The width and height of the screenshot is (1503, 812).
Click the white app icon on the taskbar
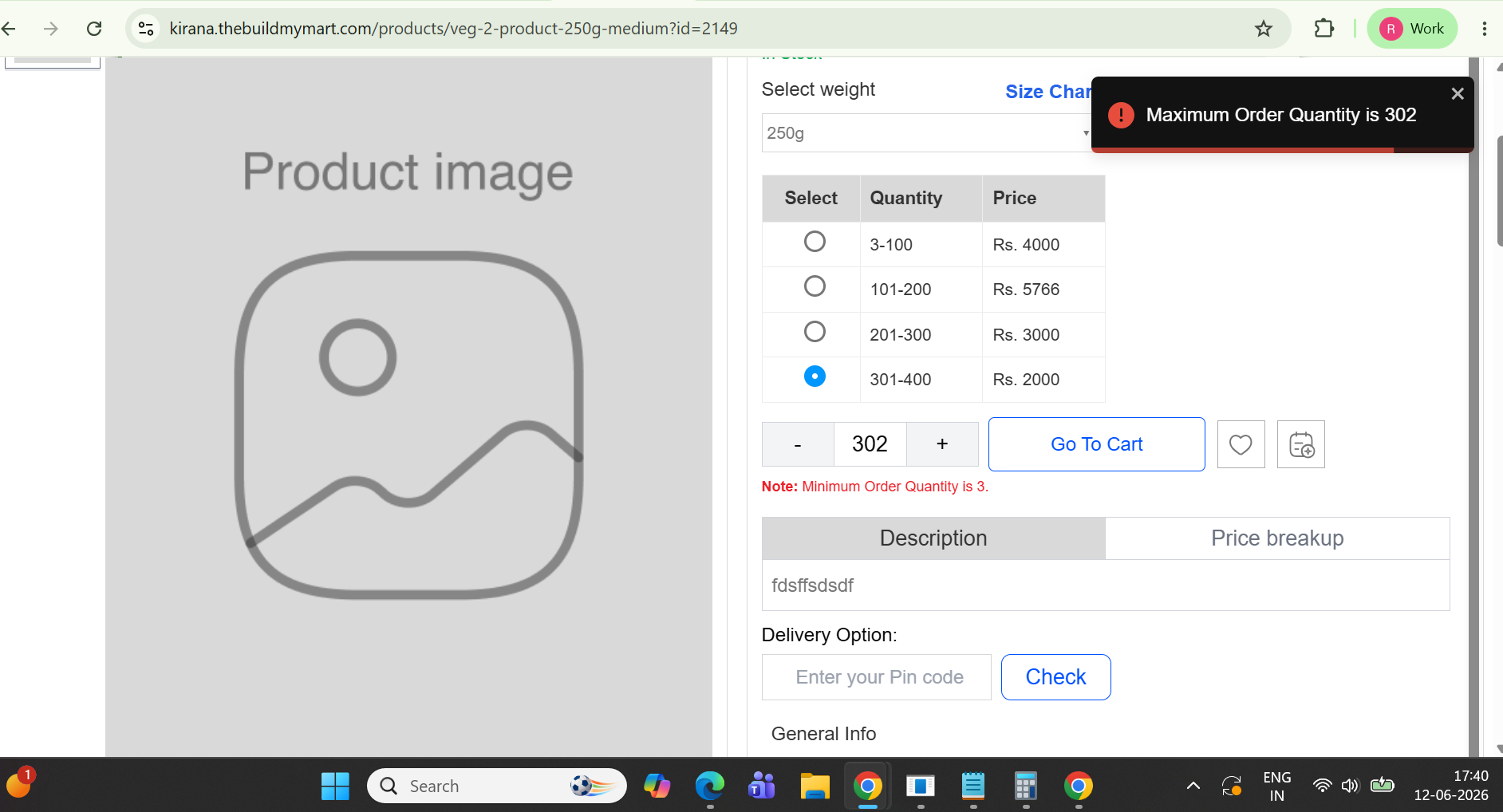pos(920,786)
